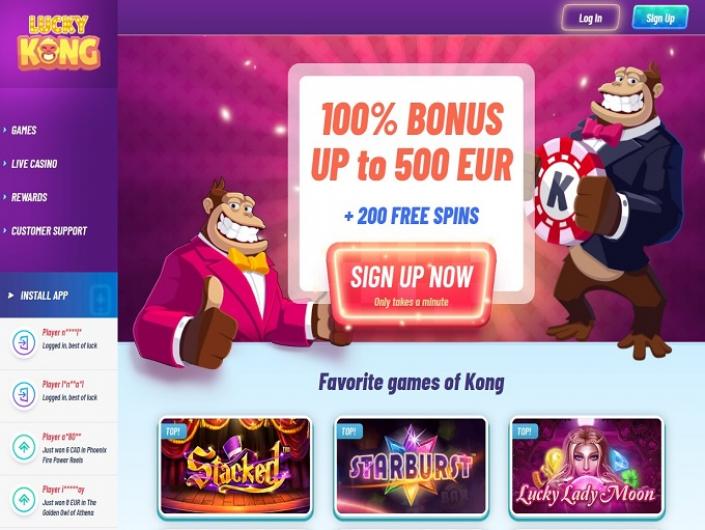Expand the Games menu arrow
The height and width of the screenshot is (530, 705).
tap(4, 130)
